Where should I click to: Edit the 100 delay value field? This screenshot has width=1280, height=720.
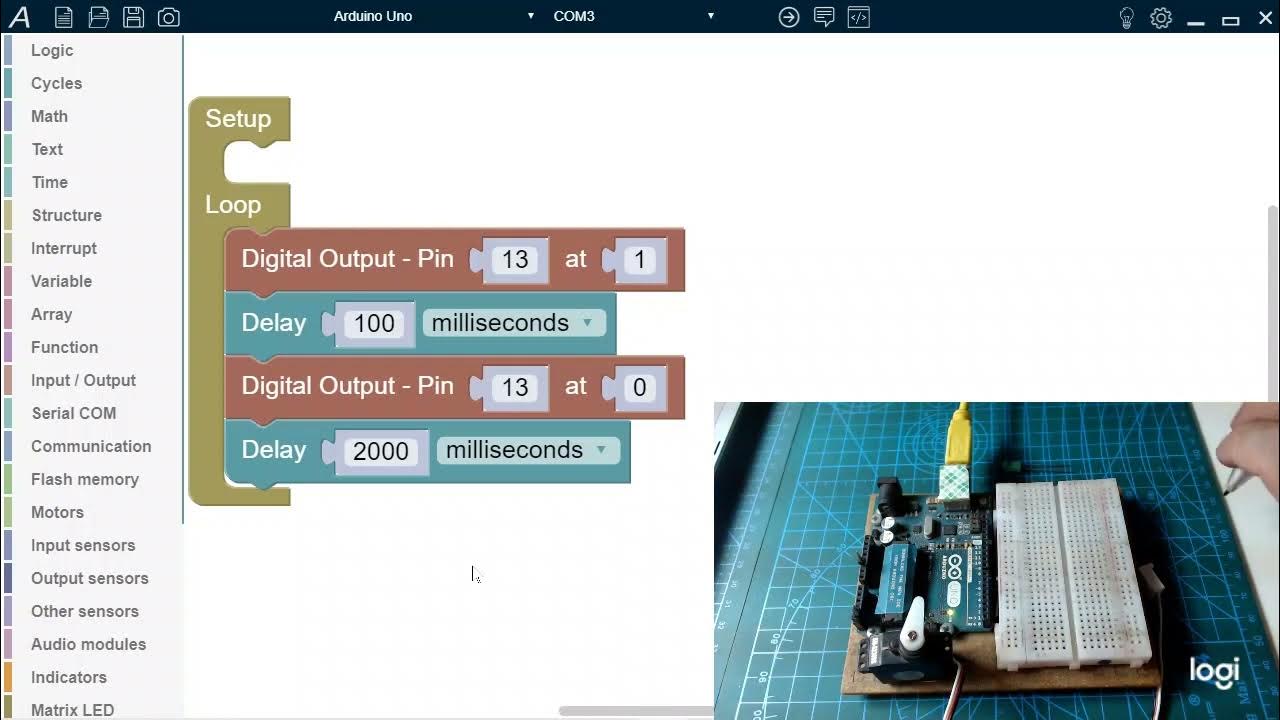374,323
